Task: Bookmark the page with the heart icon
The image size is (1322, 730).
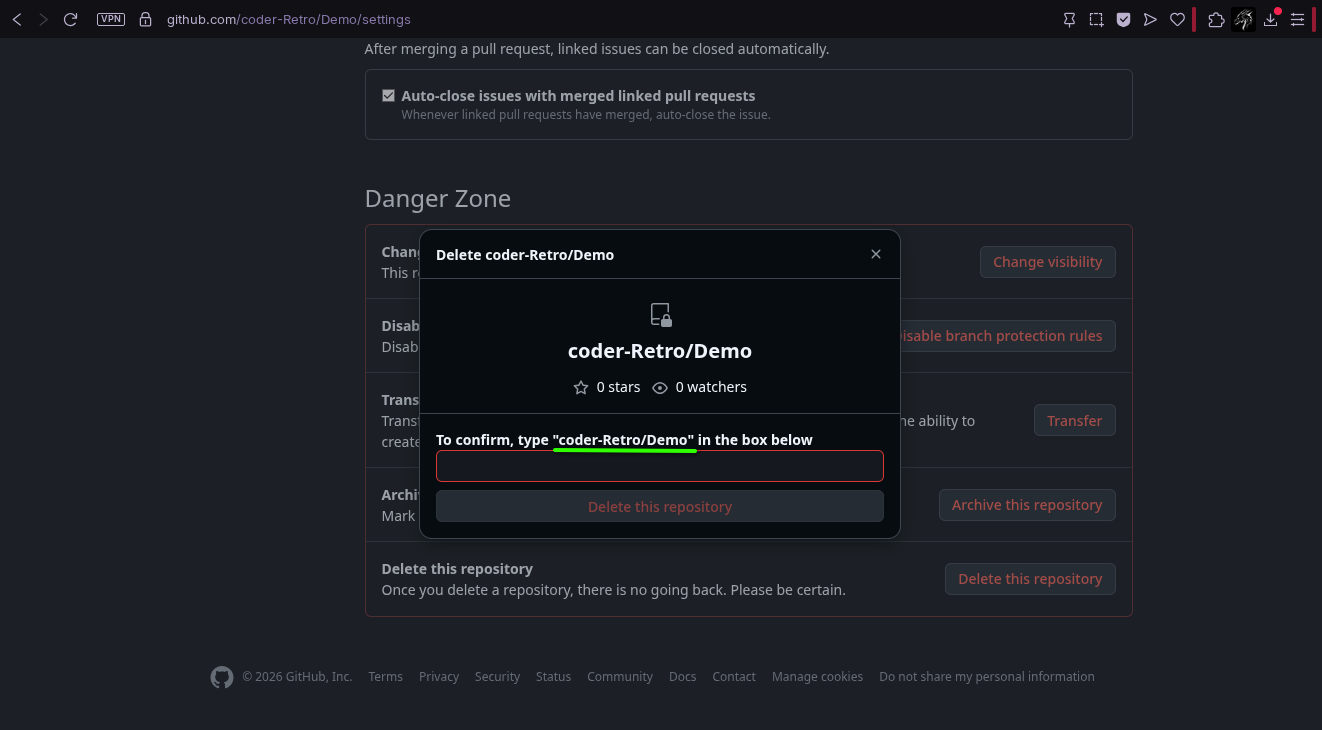Action: click(x=1178, y=19)
